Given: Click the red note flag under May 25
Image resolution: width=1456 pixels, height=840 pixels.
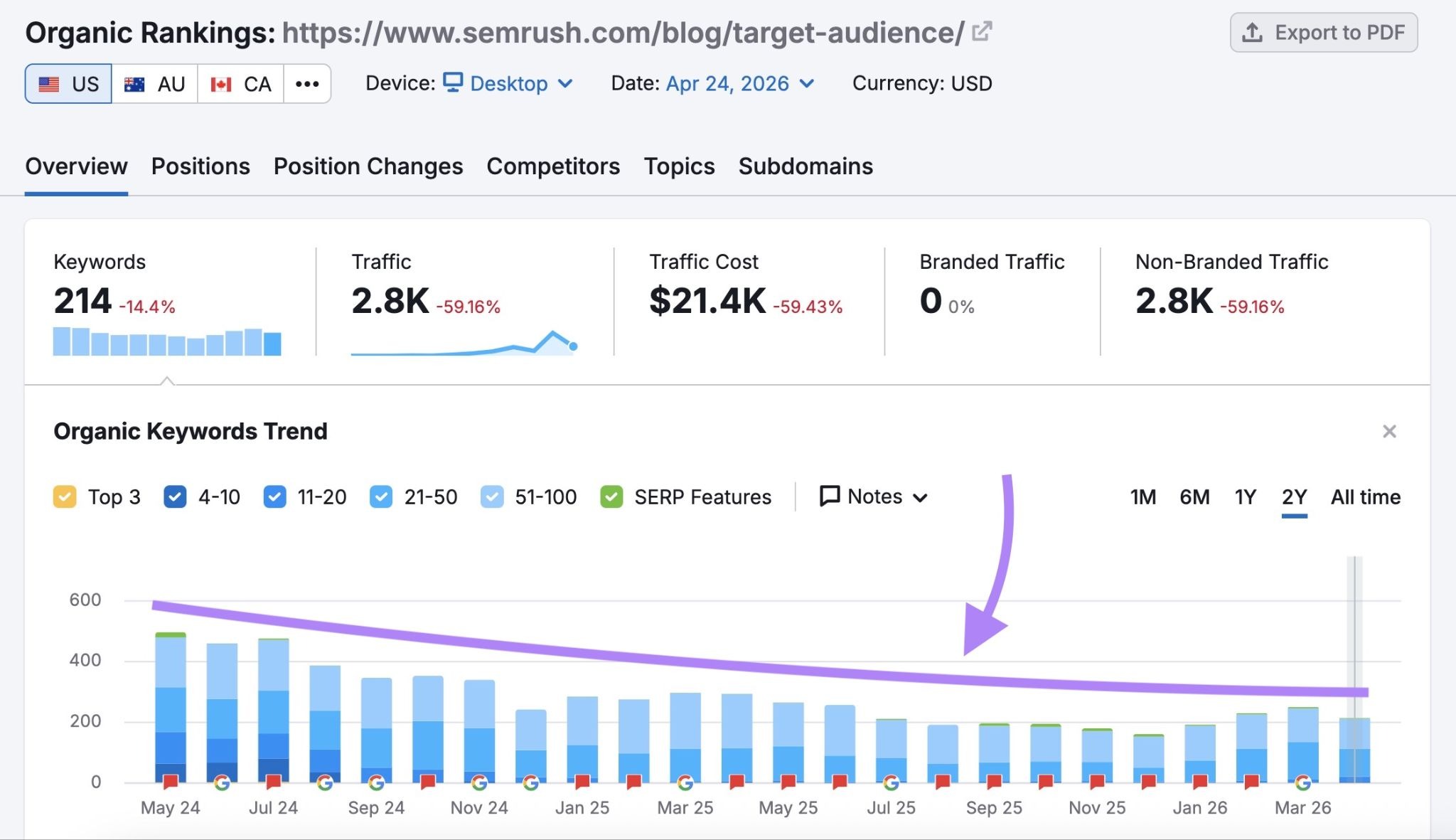Looking at the screenshot, I should (x=788, y=782).
